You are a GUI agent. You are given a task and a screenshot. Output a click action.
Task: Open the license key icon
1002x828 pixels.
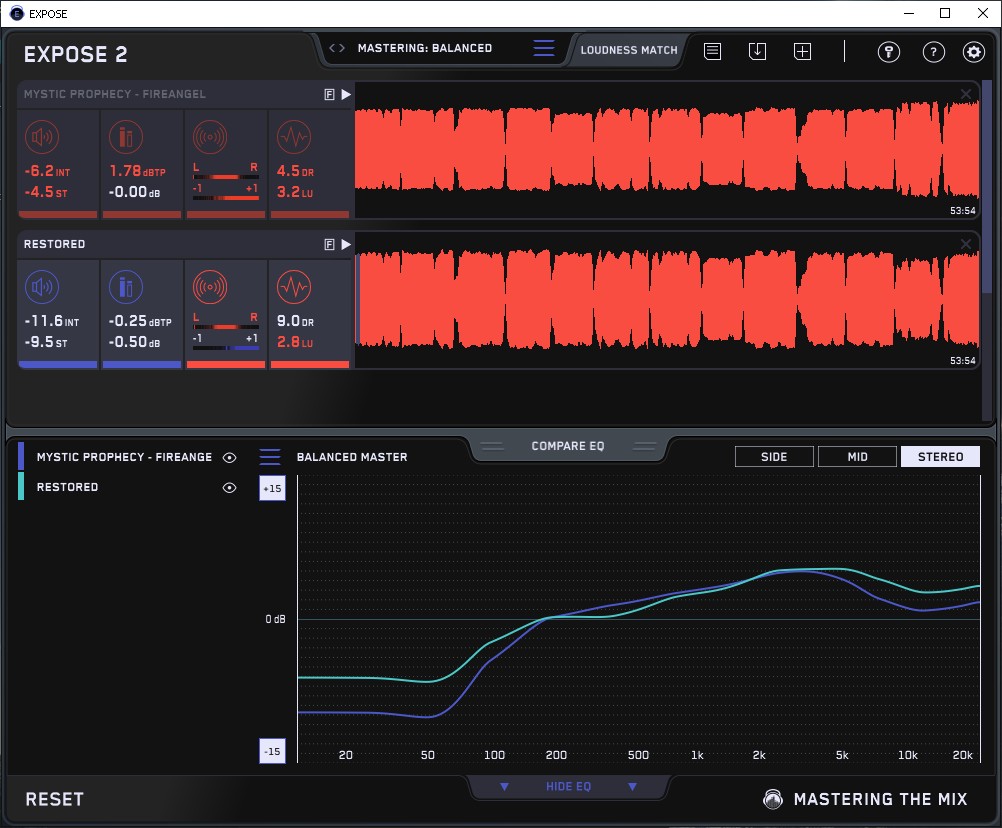(889, 52)
